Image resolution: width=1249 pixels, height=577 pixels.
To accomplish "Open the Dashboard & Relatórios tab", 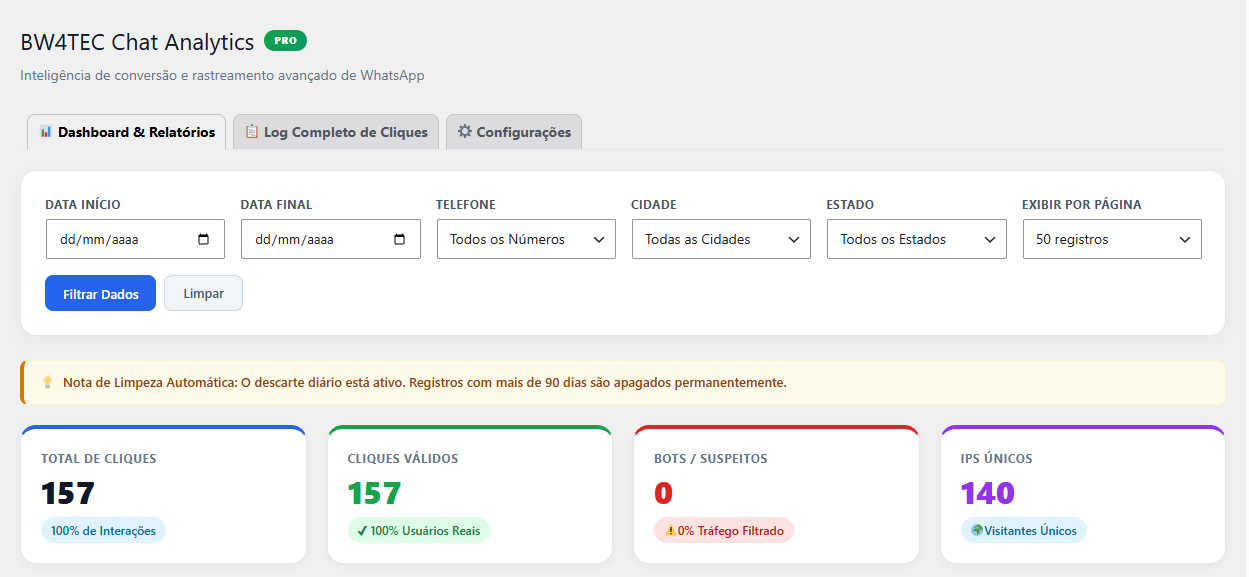I will pos(126,132).
